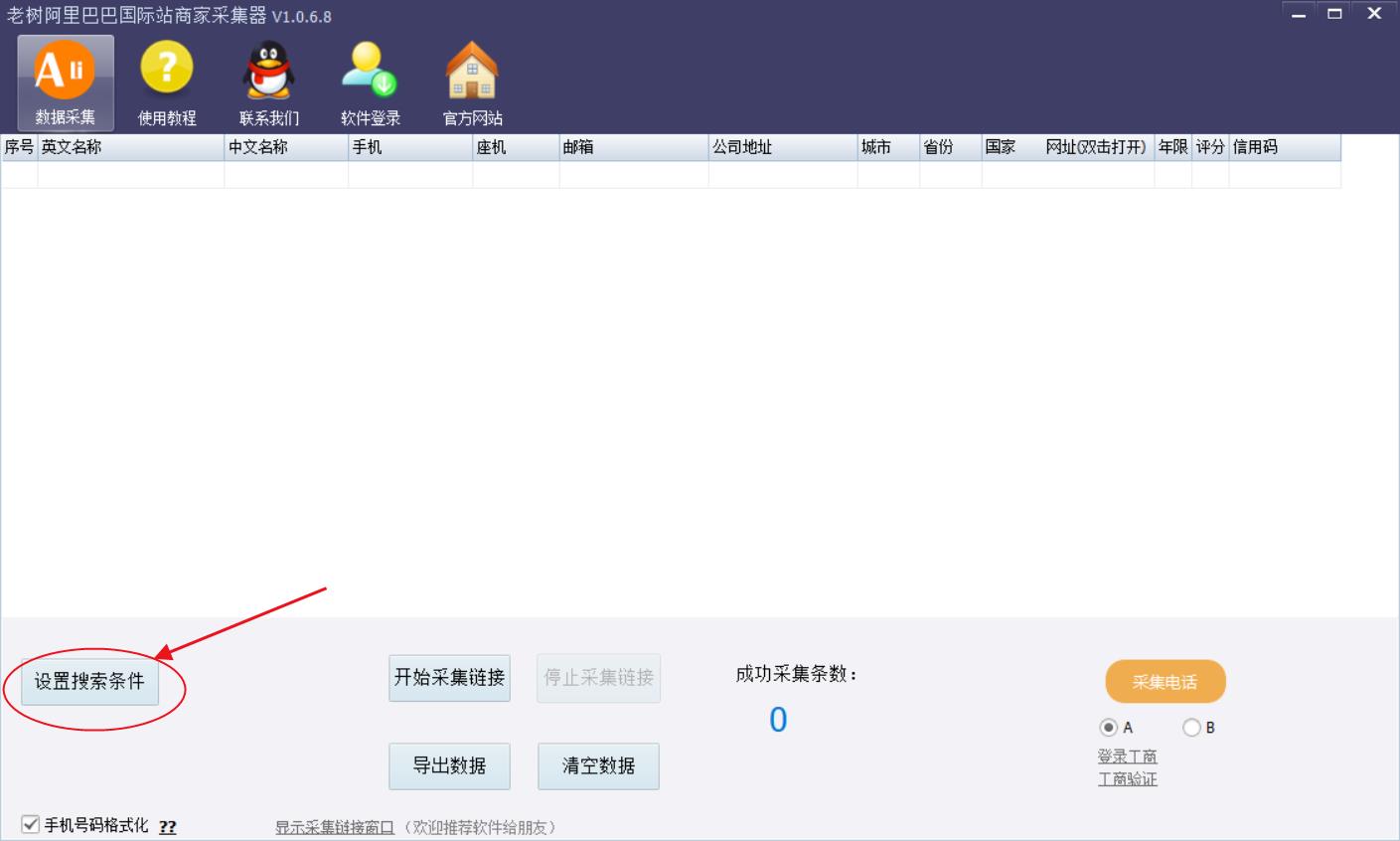Clear data using 清空数据 button
1400x841 pixels.
pos(598,766)
